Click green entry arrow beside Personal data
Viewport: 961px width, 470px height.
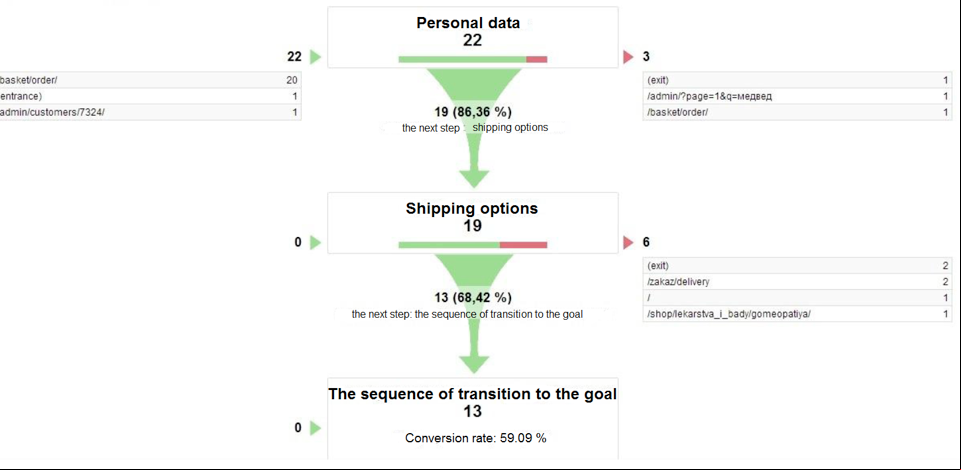pos(315,57)
